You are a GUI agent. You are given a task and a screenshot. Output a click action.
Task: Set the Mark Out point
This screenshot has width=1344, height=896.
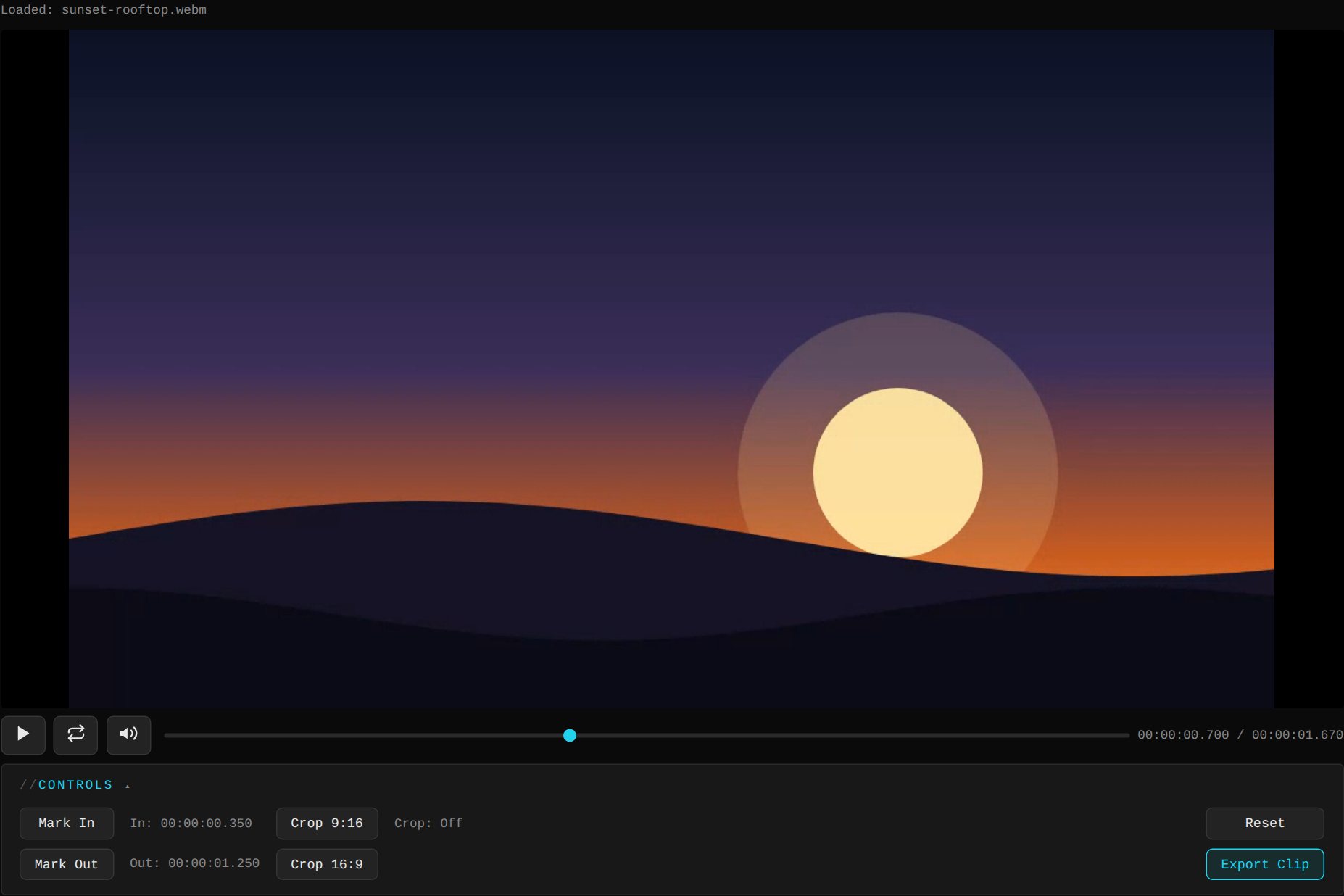pyautogui.click(x=67, y=864)
